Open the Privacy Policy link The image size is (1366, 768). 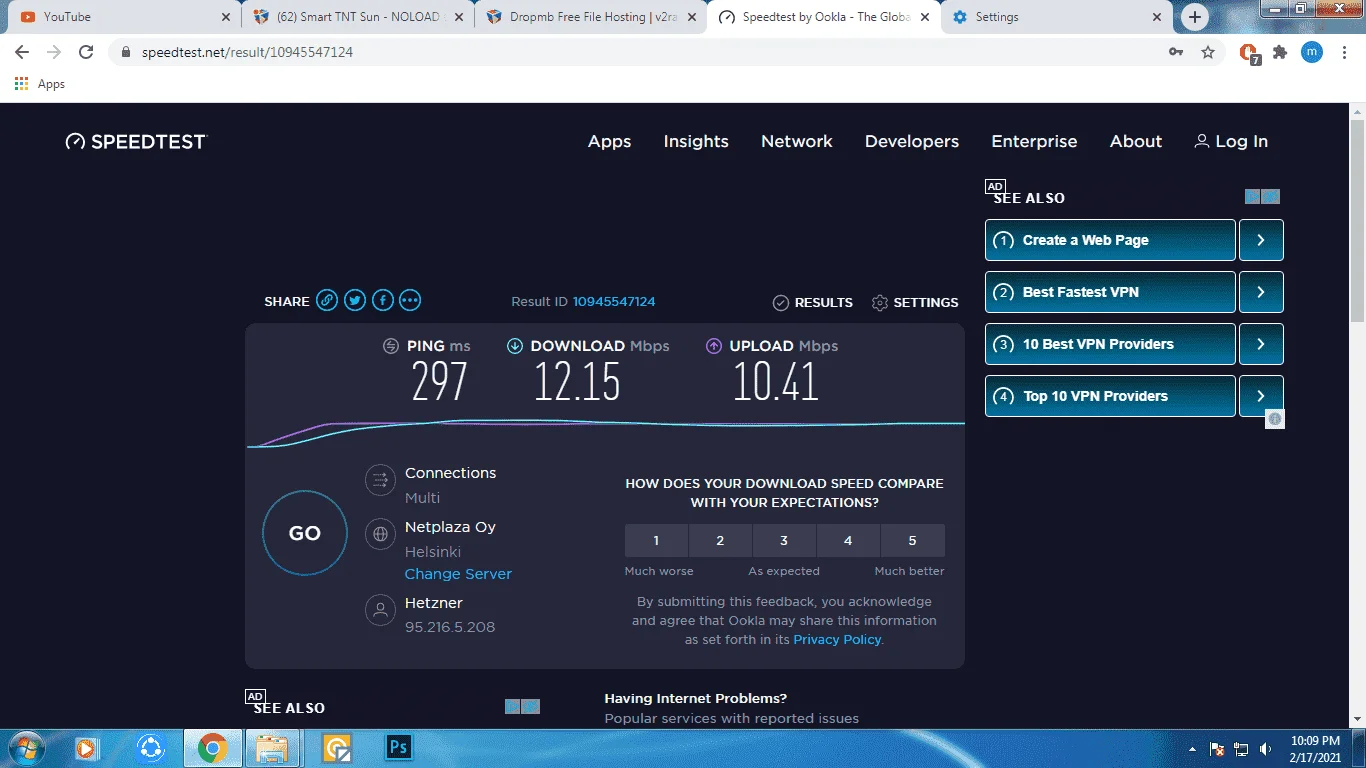(x=837, y=639)
